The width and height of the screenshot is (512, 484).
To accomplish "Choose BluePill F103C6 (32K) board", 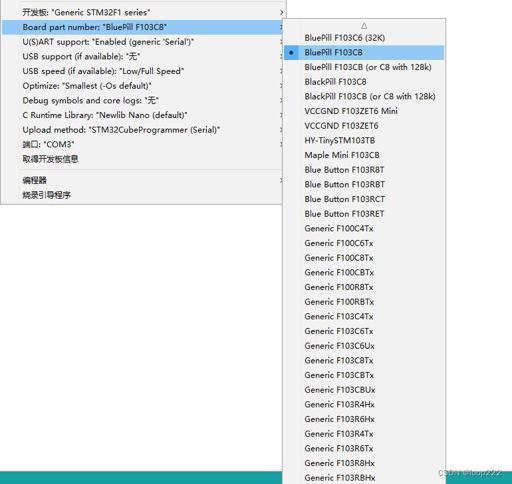I will pyautogui.click(x=364, y=38).
